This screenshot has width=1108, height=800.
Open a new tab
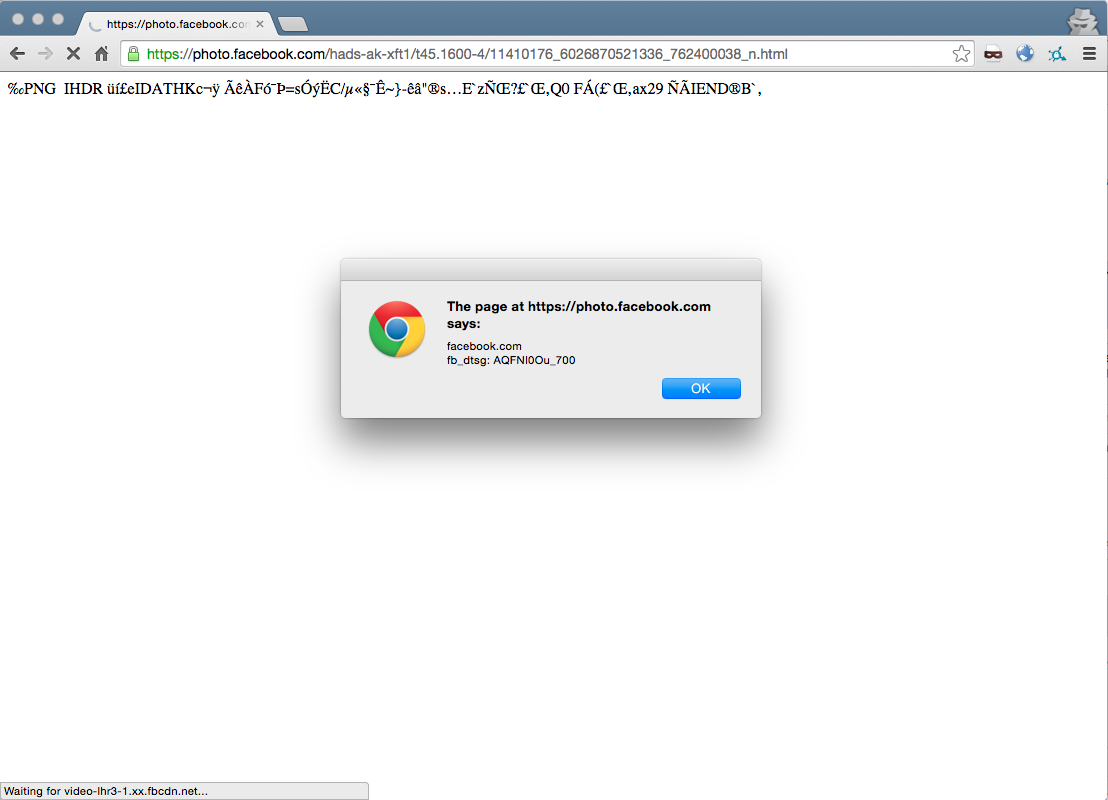point(293,25)
